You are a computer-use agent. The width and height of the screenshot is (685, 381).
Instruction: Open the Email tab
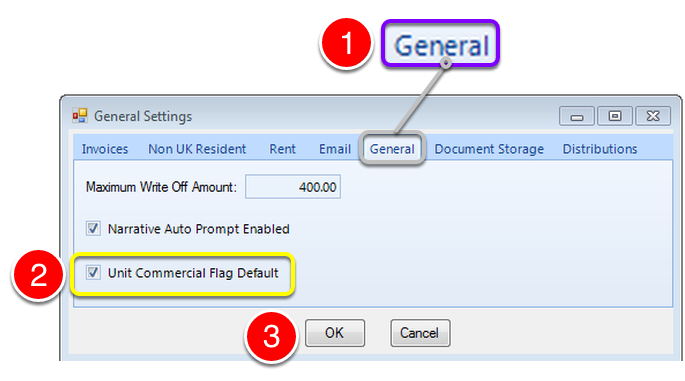tap(335, 149)
